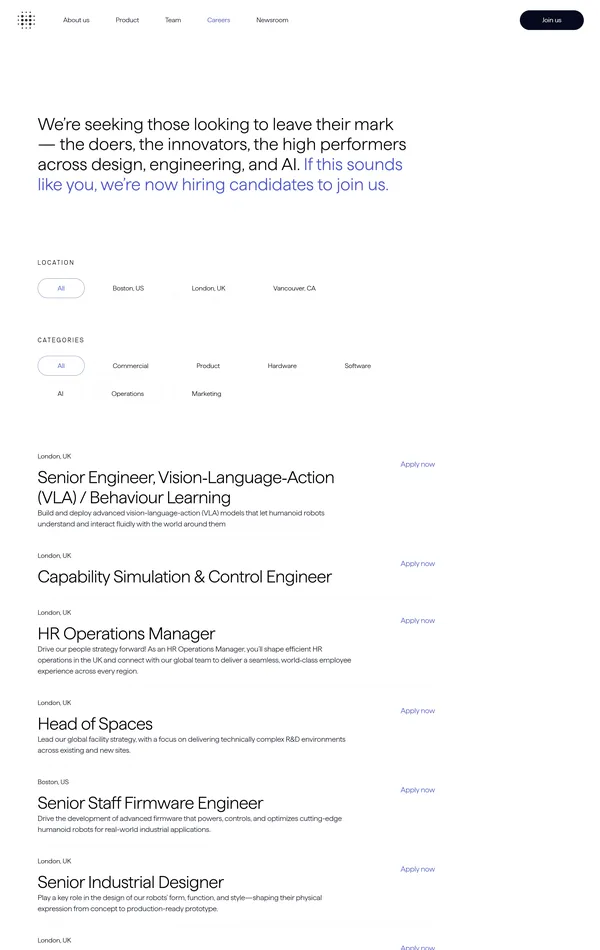The height and width of the screenshot is (950, 600).
Task: Apply now for HR Operations Manager
Action: tap(417, 620)
